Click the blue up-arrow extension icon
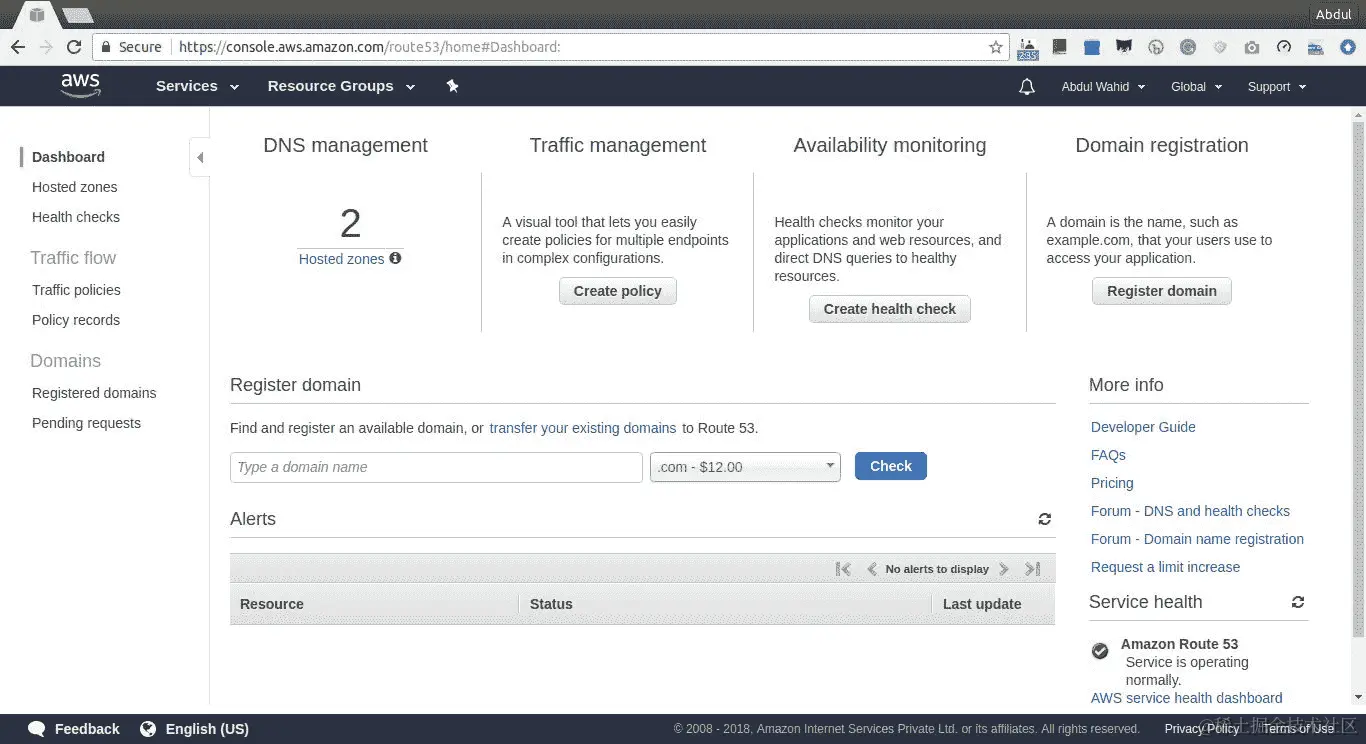1366x744 pixels. click(1348, 47)
